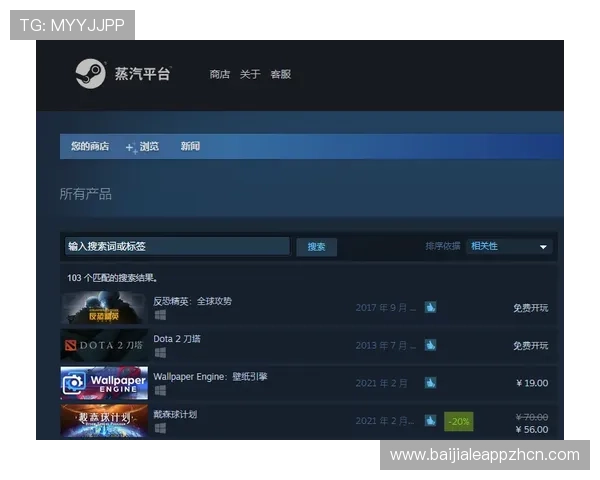The height and width of the screenshot is (480, 600).
Task: Click the sort dropdown arrow
Action: (x=543, y=247)
